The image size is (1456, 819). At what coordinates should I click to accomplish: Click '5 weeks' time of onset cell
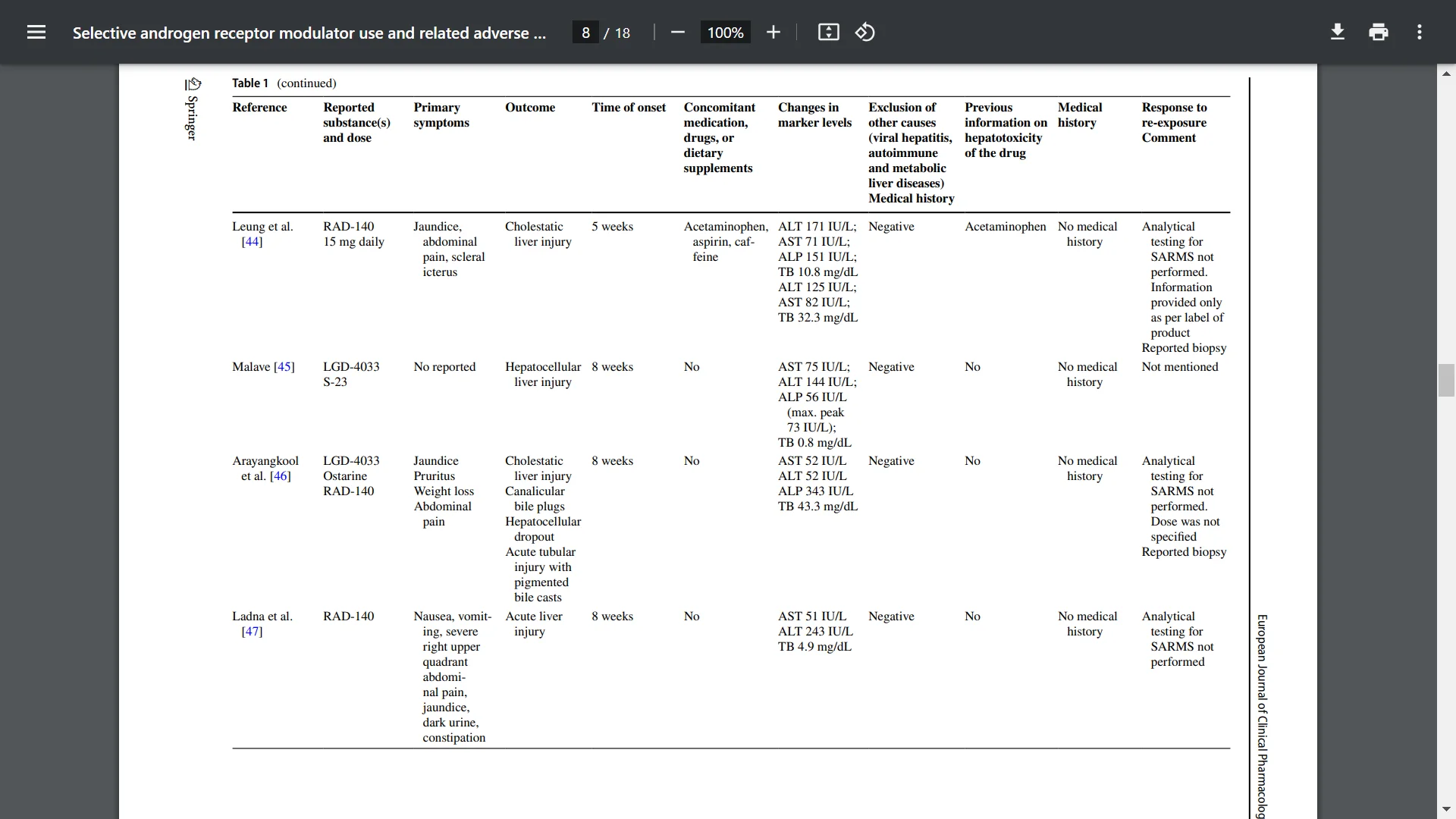pos(612,227)
